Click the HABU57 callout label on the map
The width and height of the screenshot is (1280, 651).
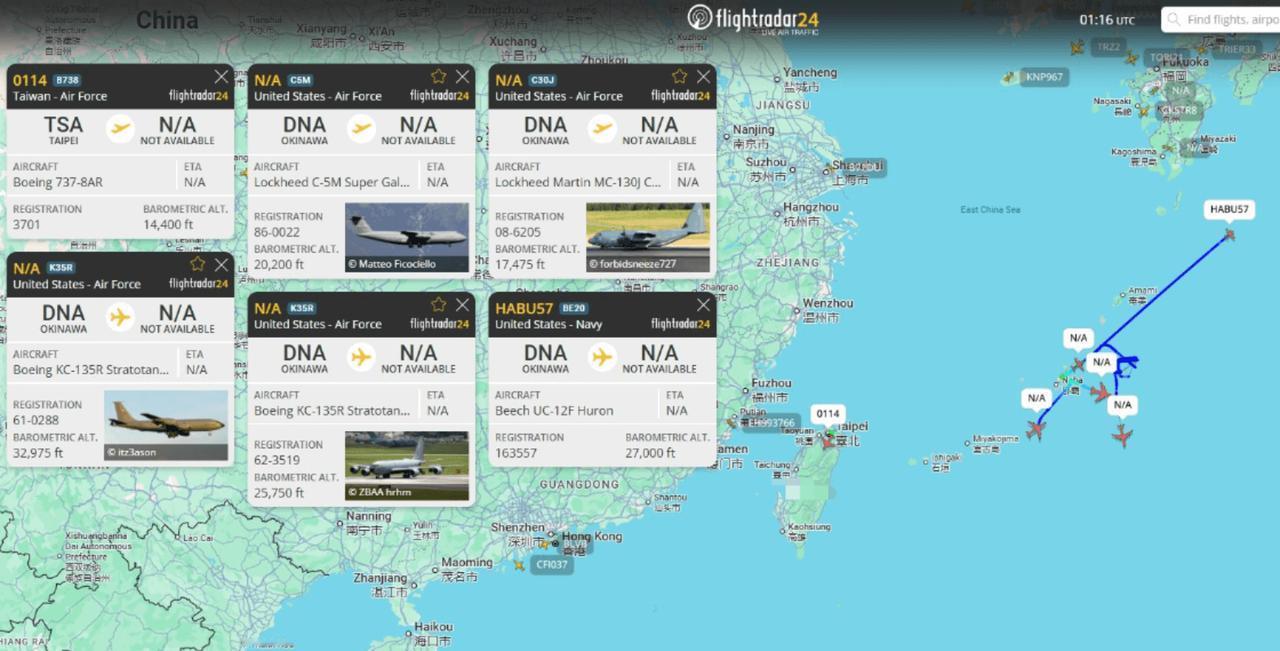1229,209
